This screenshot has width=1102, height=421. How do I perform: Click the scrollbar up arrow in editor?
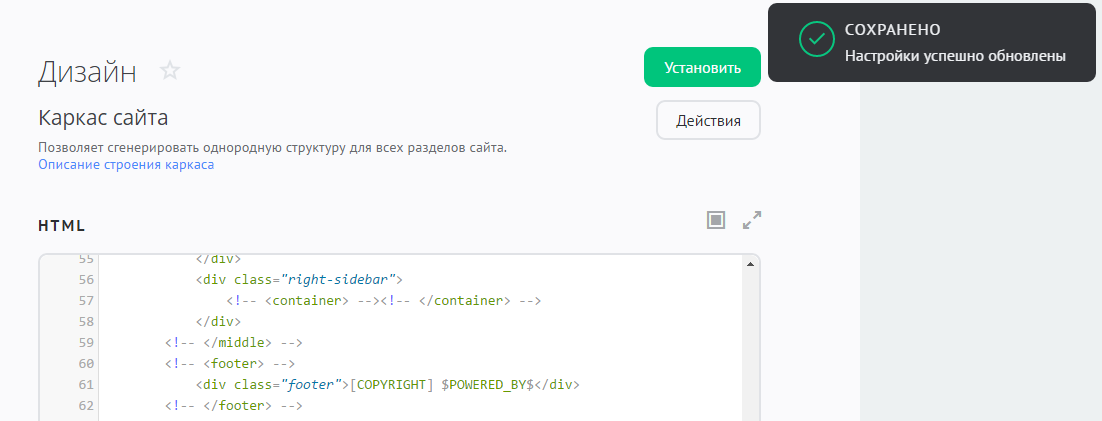click(749, 264)
